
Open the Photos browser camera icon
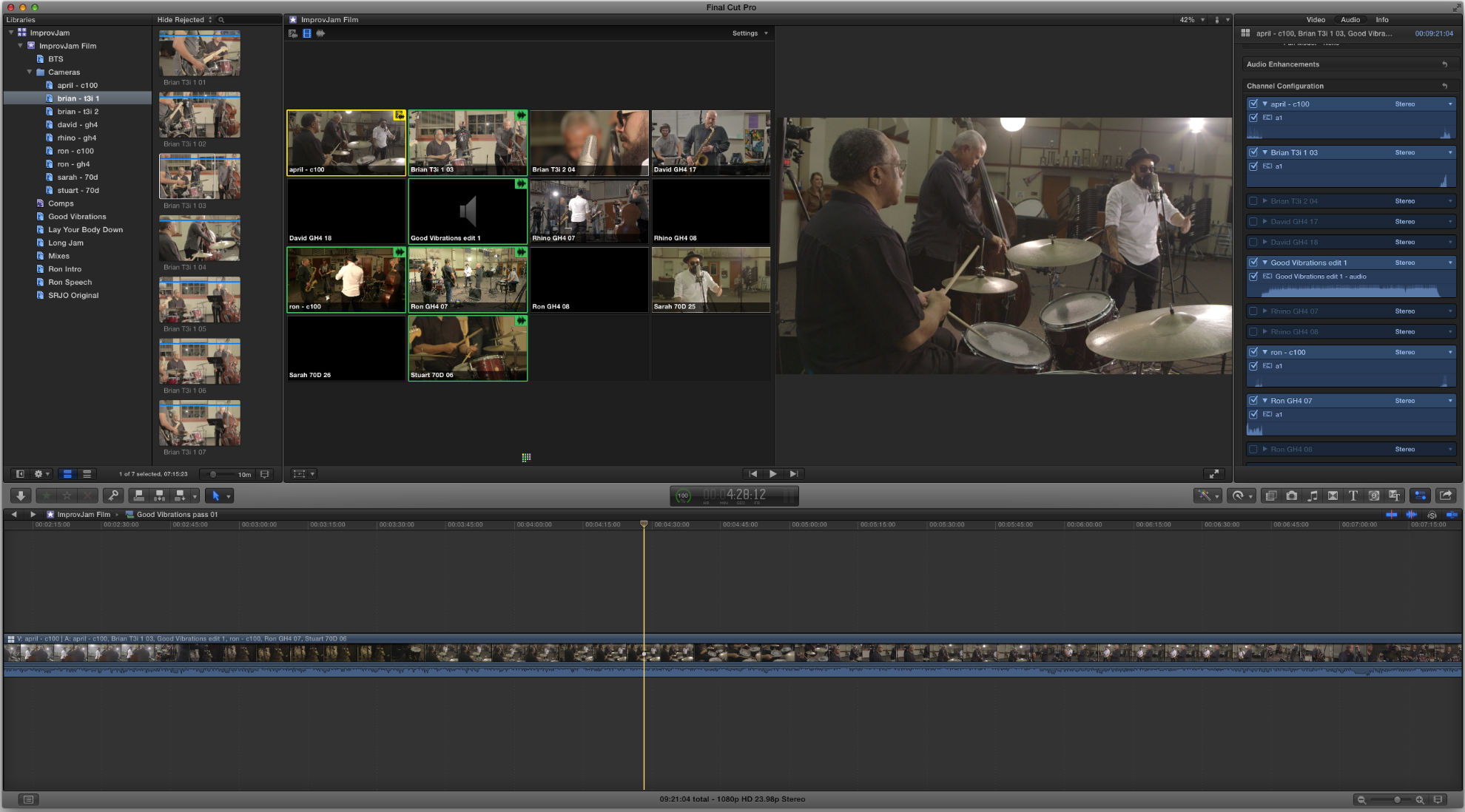click(x=1292, y=496)
